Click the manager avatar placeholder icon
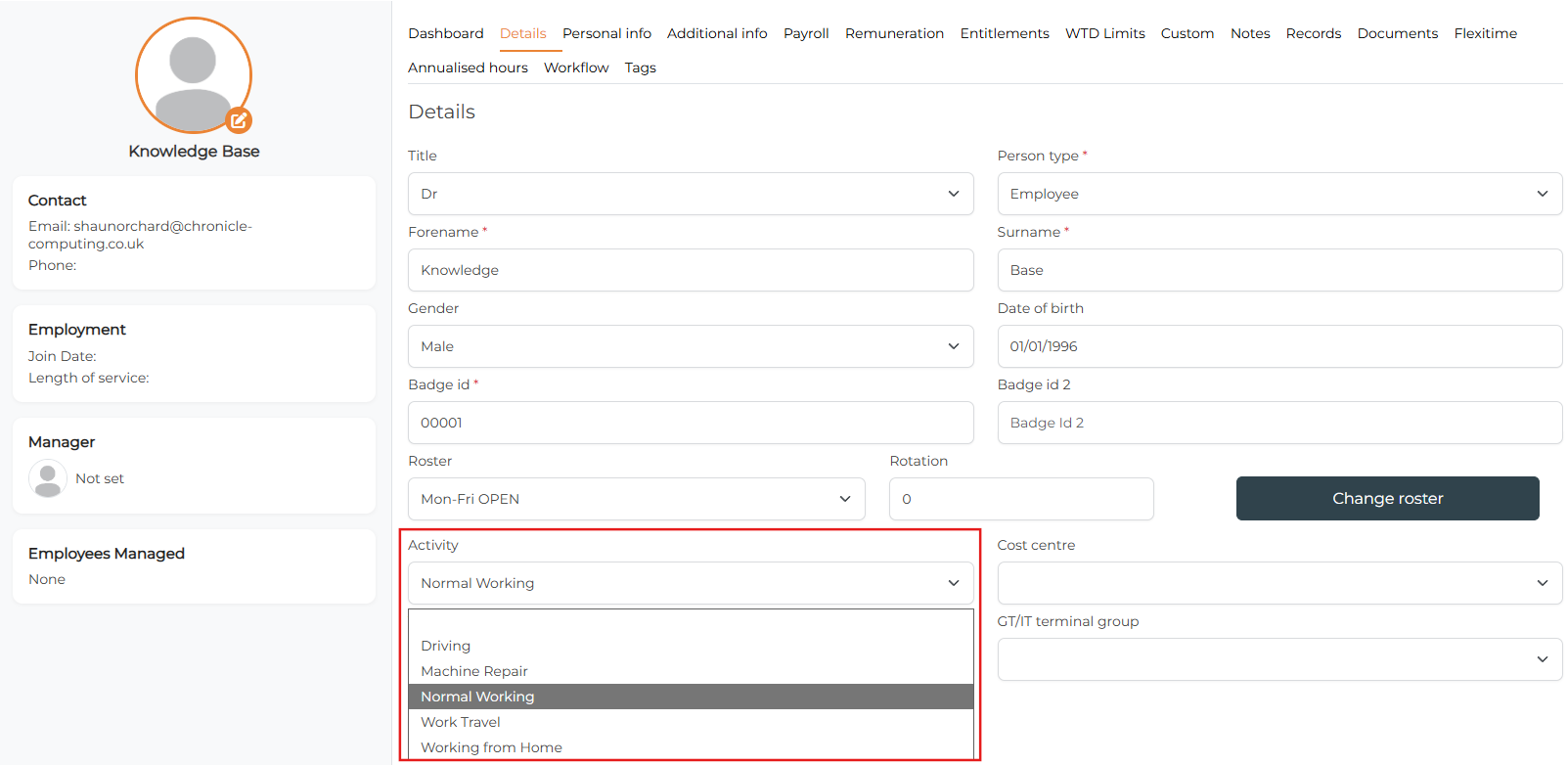The height and width of the screenshot is (765, 1568). tap(47, 478)
